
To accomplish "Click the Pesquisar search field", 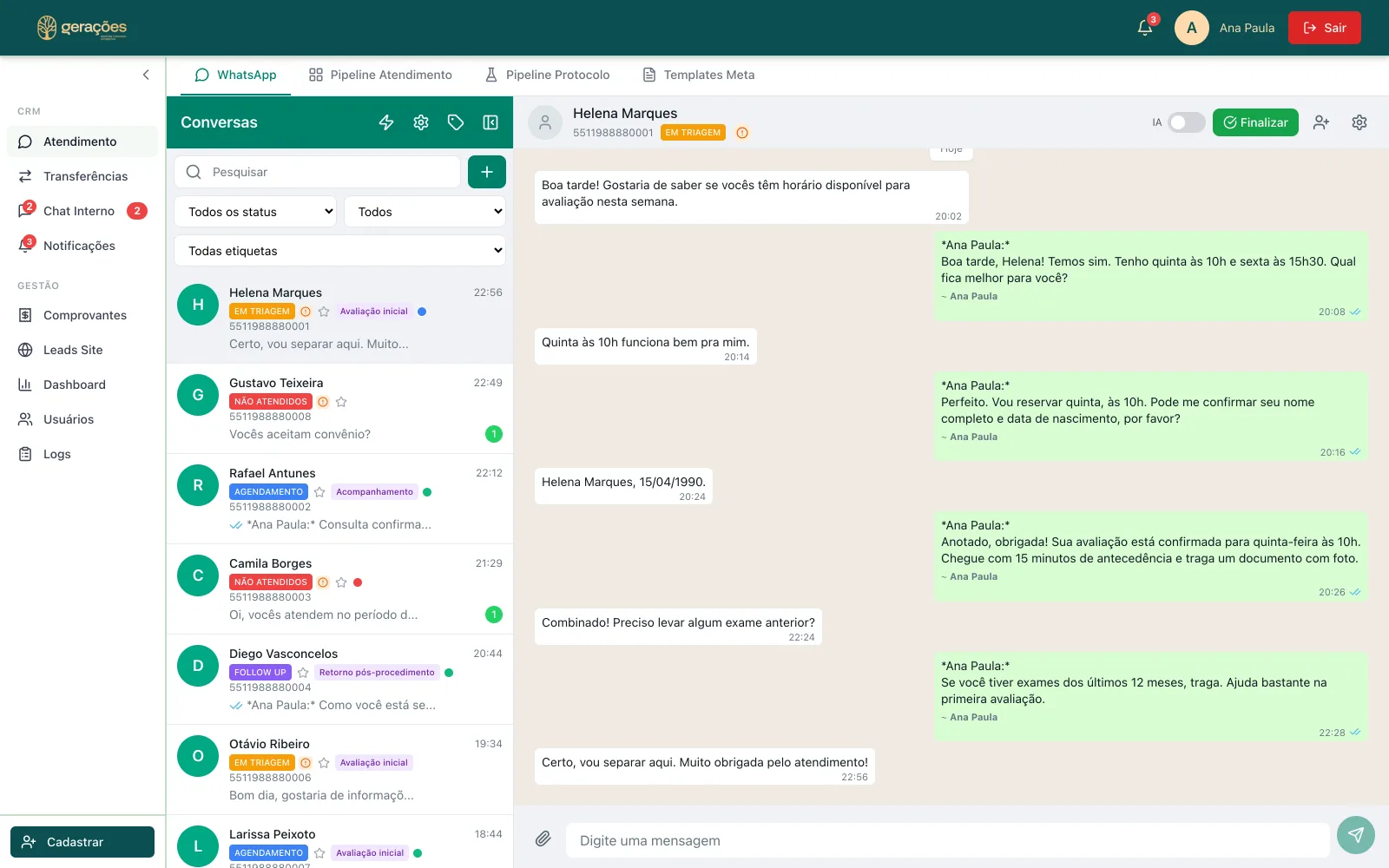I will pyautogui.click(x=318, y=172).
